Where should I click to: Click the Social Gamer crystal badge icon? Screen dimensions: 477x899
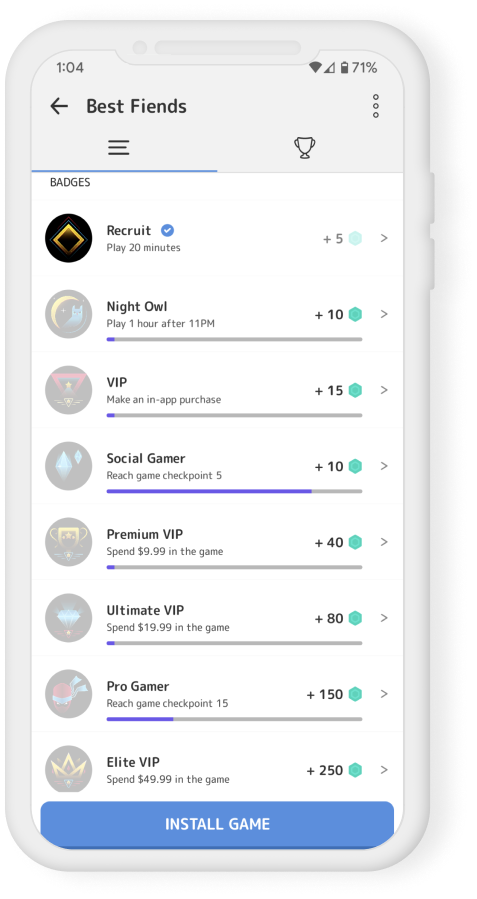tap(69, 466)
